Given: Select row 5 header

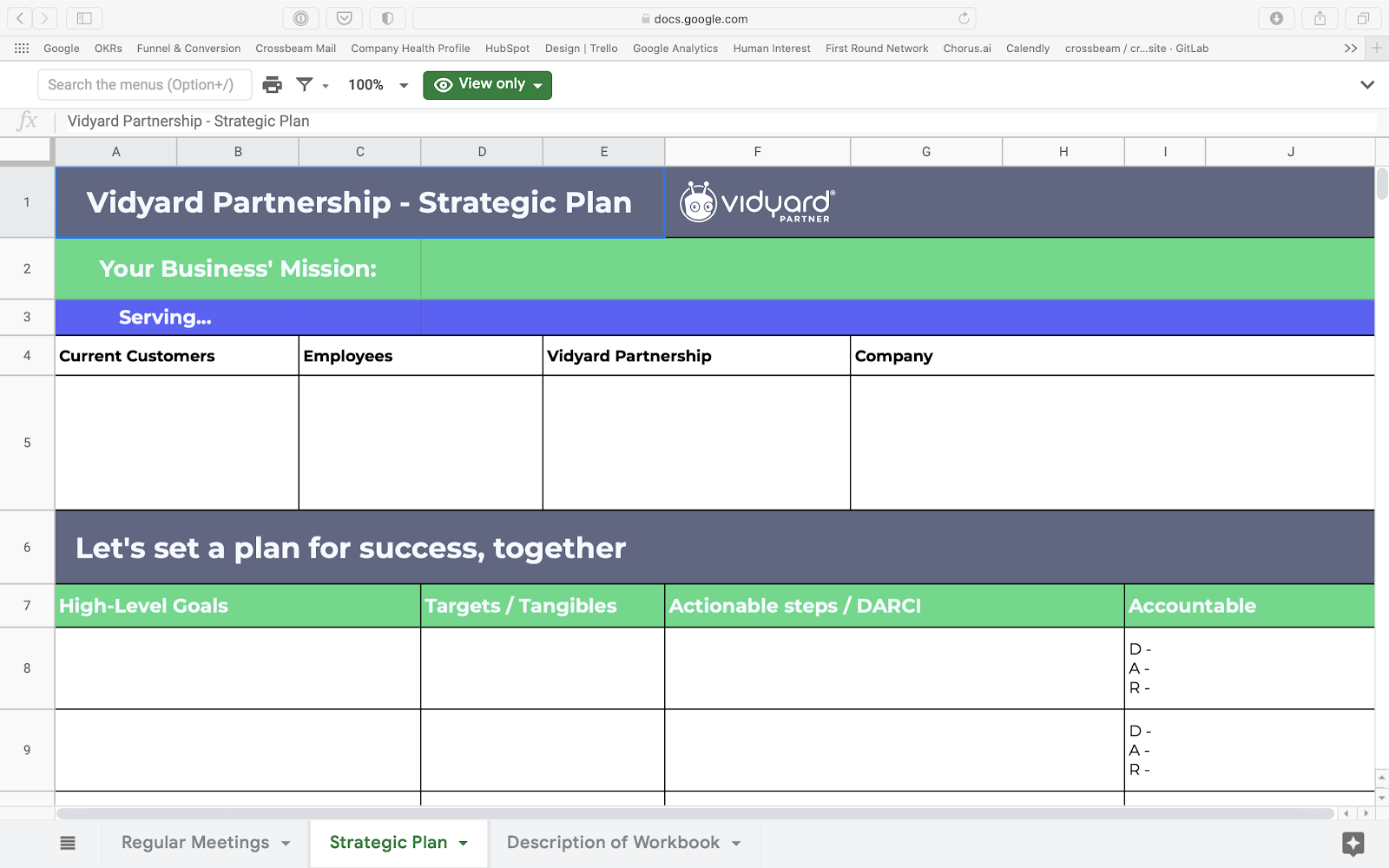Looking at the screenshot, I should pos(27,443).
